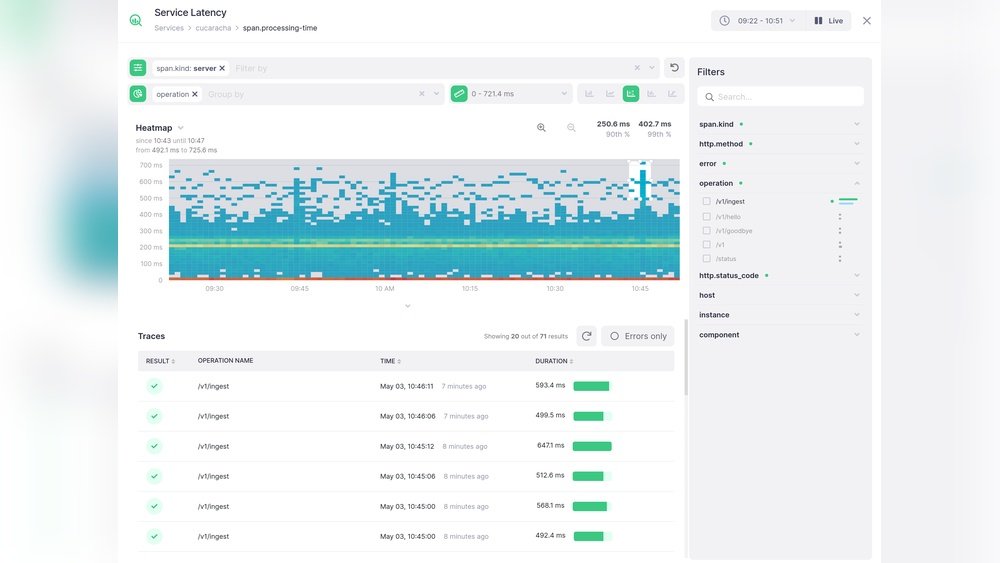
Task: Select the highlighted green chart type icon
Action: click(631, 94)
